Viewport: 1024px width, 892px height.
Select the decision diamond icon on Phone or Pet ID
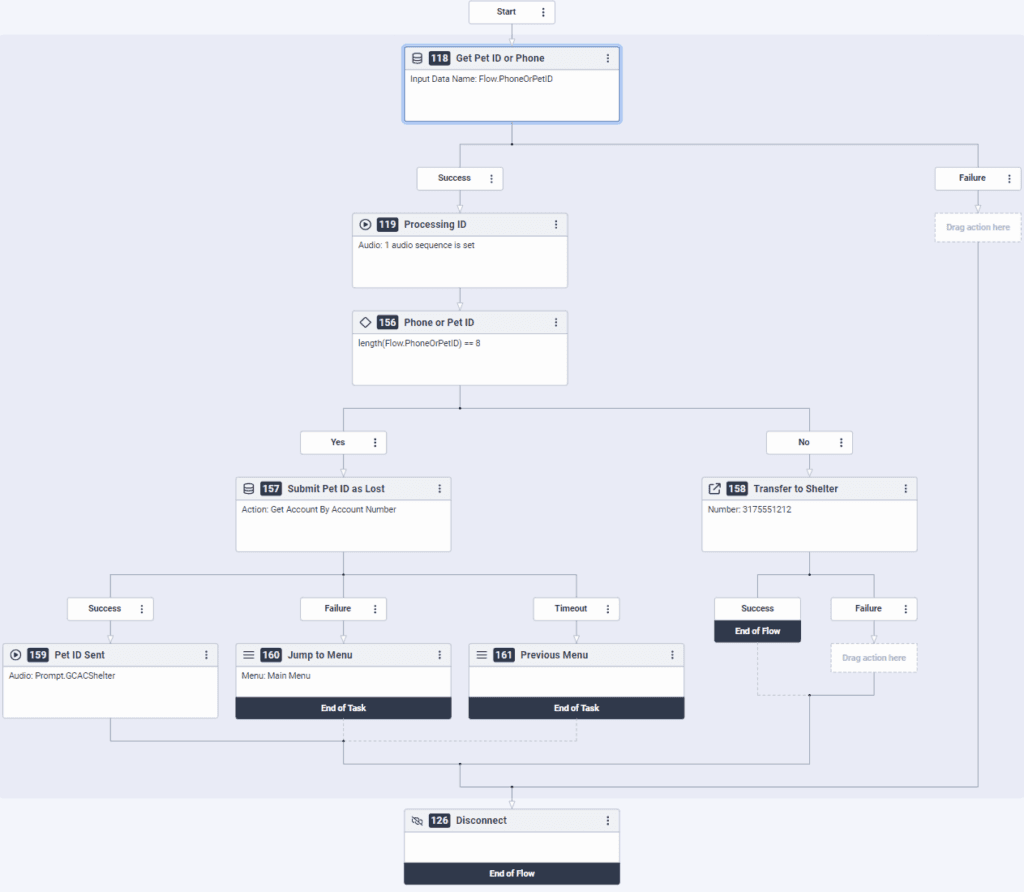tap(365, 322)
